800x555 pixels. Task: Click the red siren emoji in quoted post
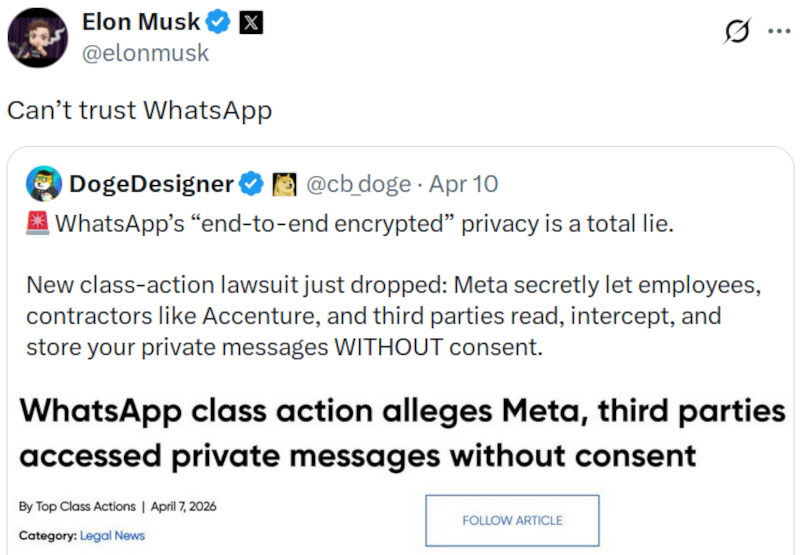(x=39, y=223)
